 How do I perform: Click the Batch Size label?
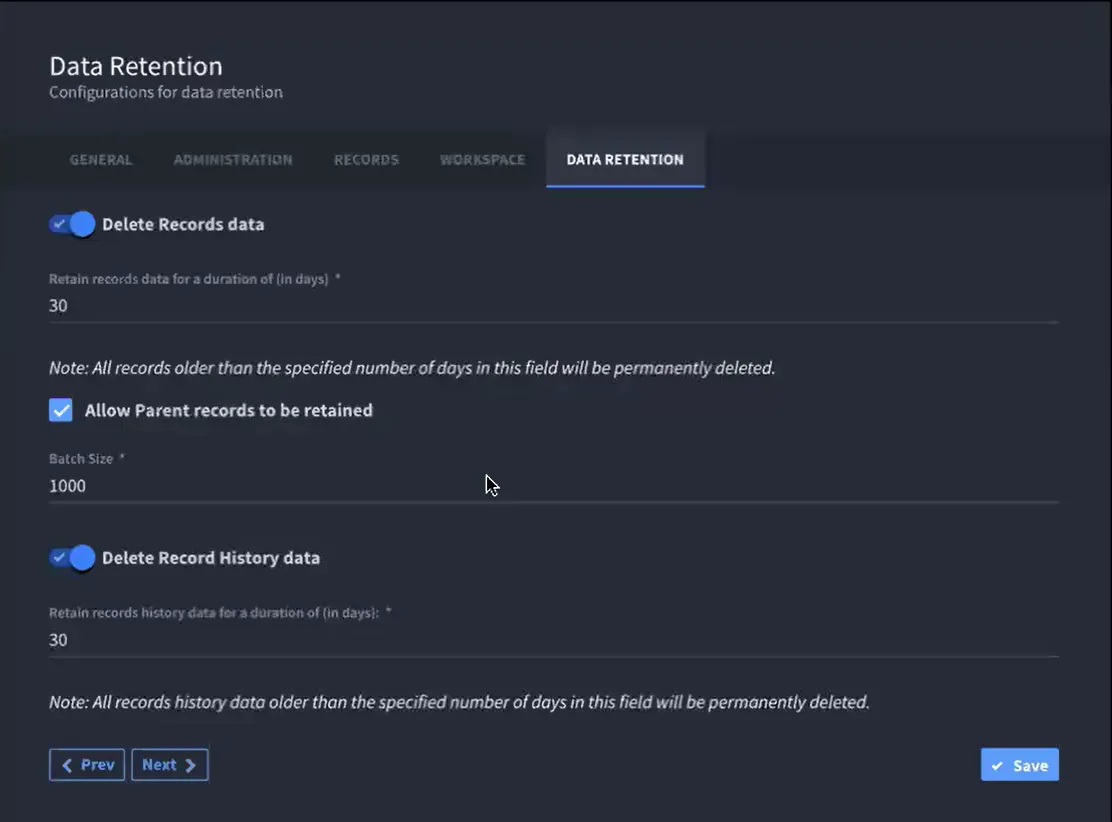point(81,459)
